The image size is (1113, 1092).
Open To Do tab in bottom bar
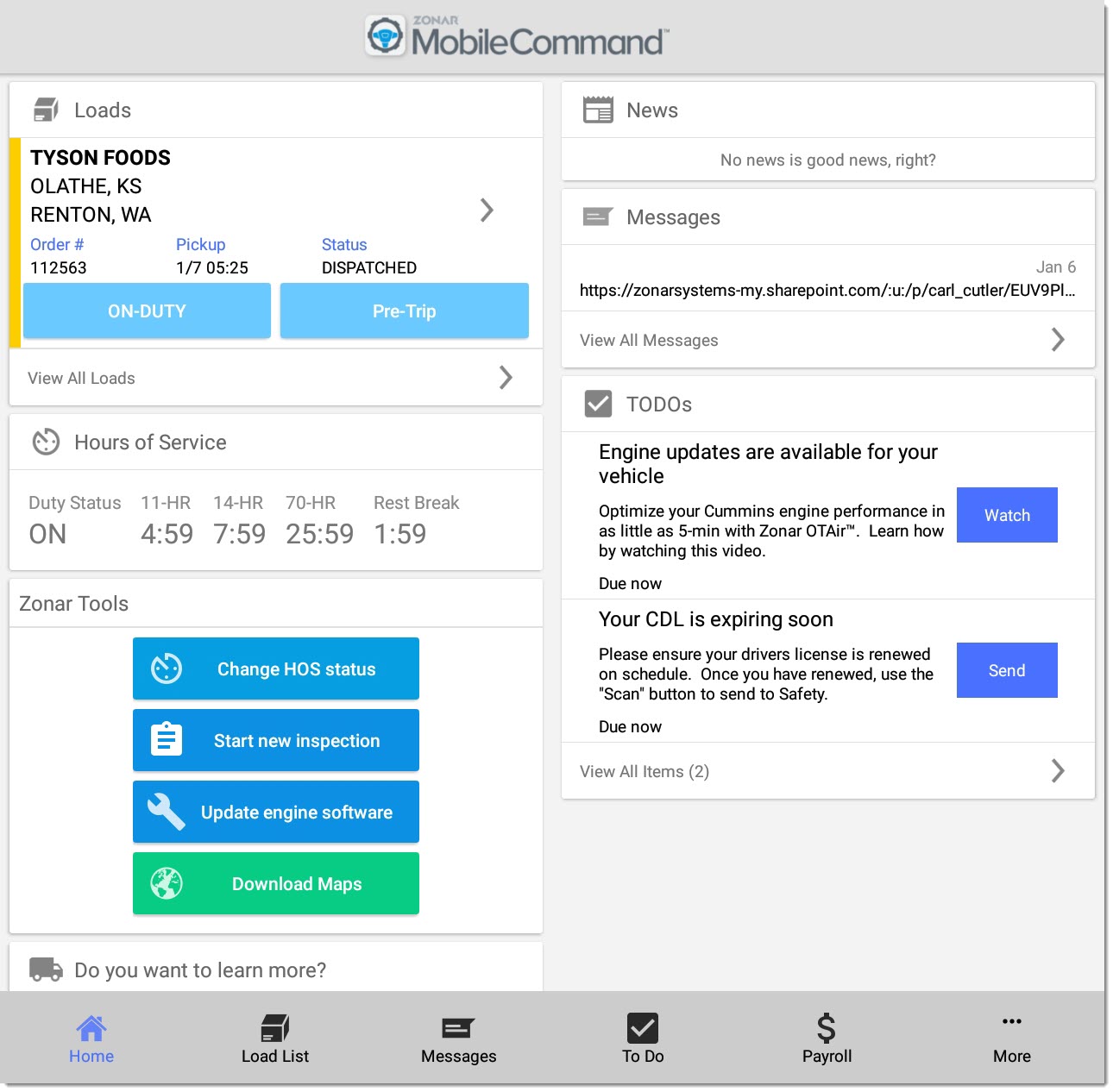(643, 1039)
